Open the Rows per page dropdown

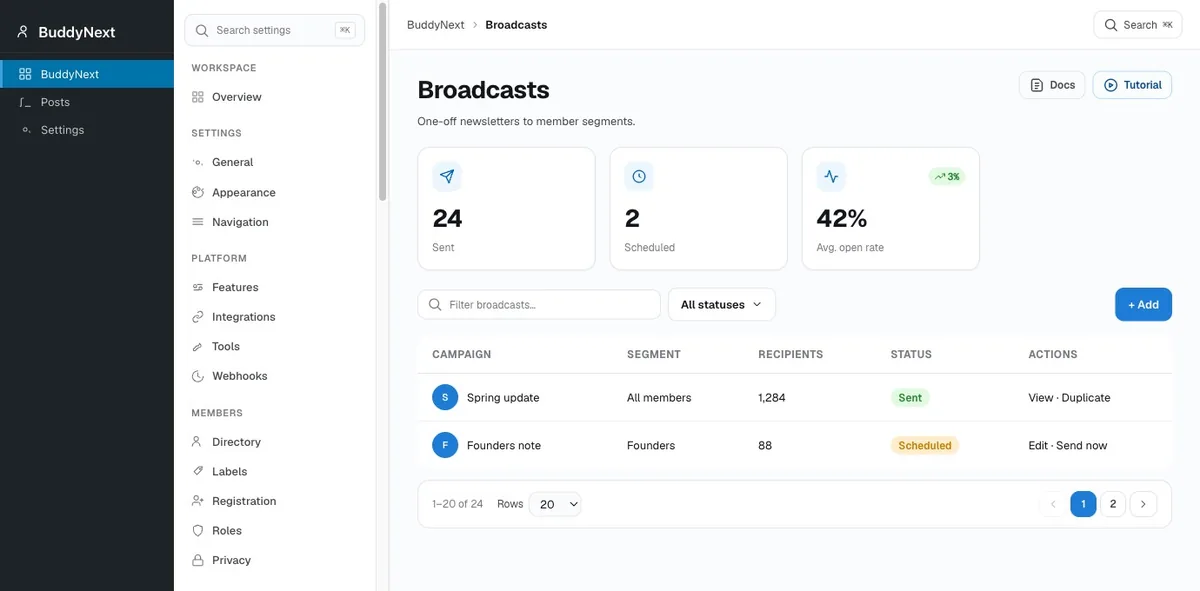click(x=555, y=504)
